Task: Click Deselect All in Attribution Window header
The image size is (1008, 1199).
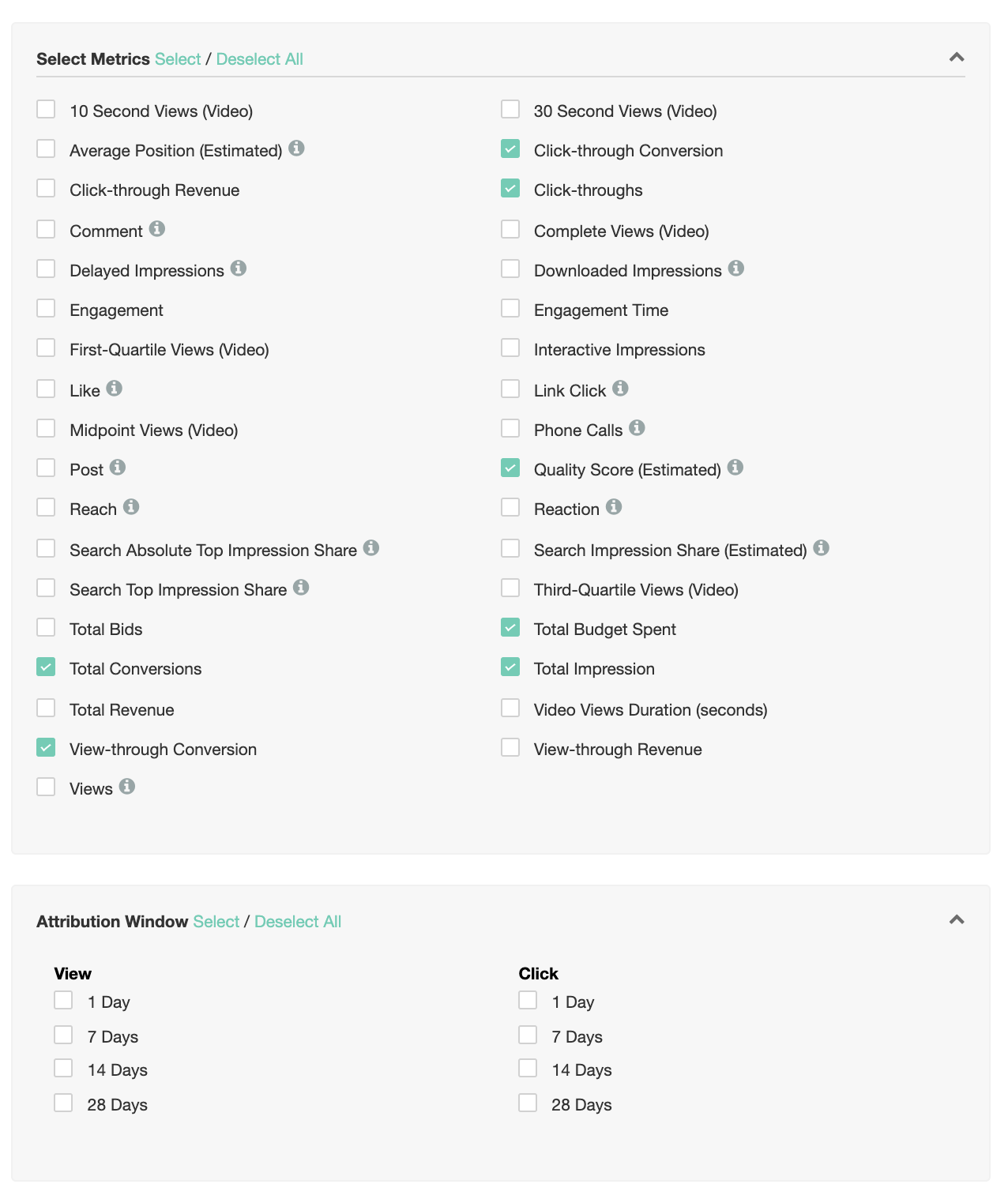Action: click(298, 922)
